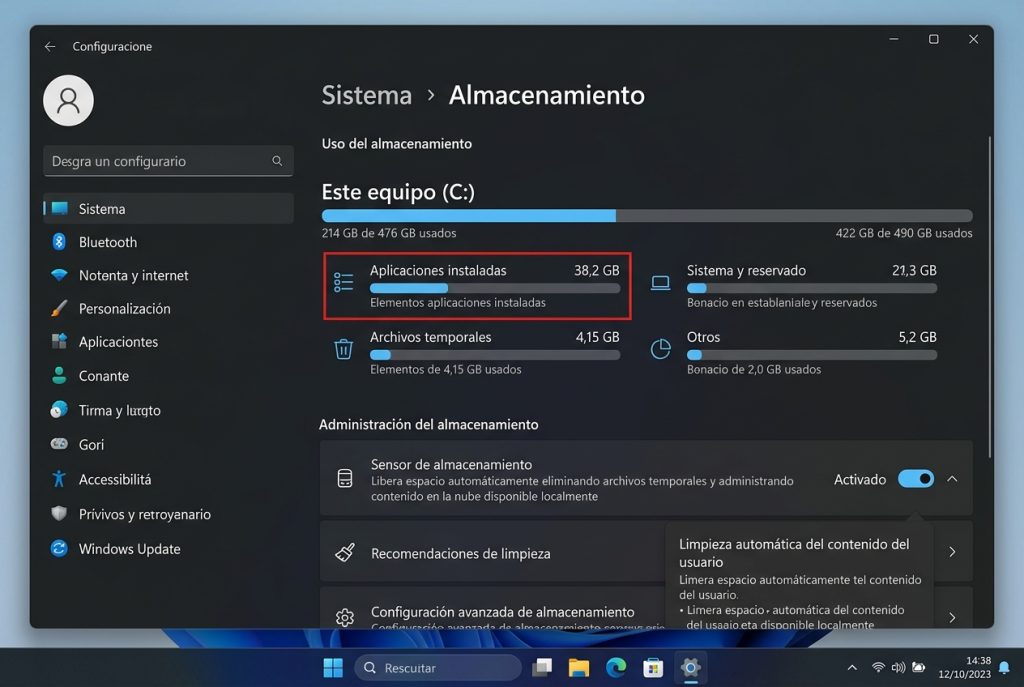Image resolution: width=1024 pixels, height=687 pixels.
Task: Open Bluetooth settings icon
Action: point(59,242)
